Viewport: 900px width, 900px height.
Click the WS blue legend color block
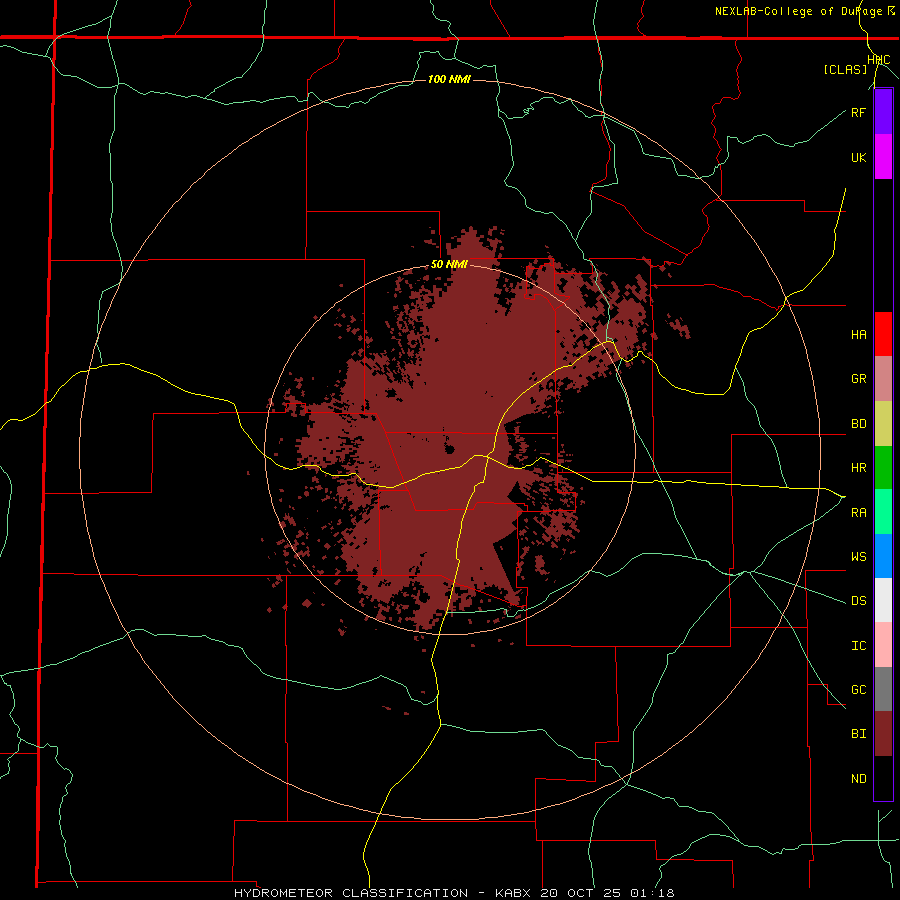pyautogui.click(x=883, y=556)
